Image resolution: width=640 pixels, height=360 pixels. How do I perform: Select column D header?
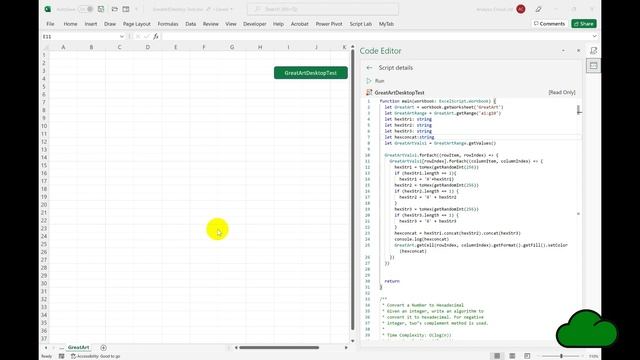pos(148,47)
